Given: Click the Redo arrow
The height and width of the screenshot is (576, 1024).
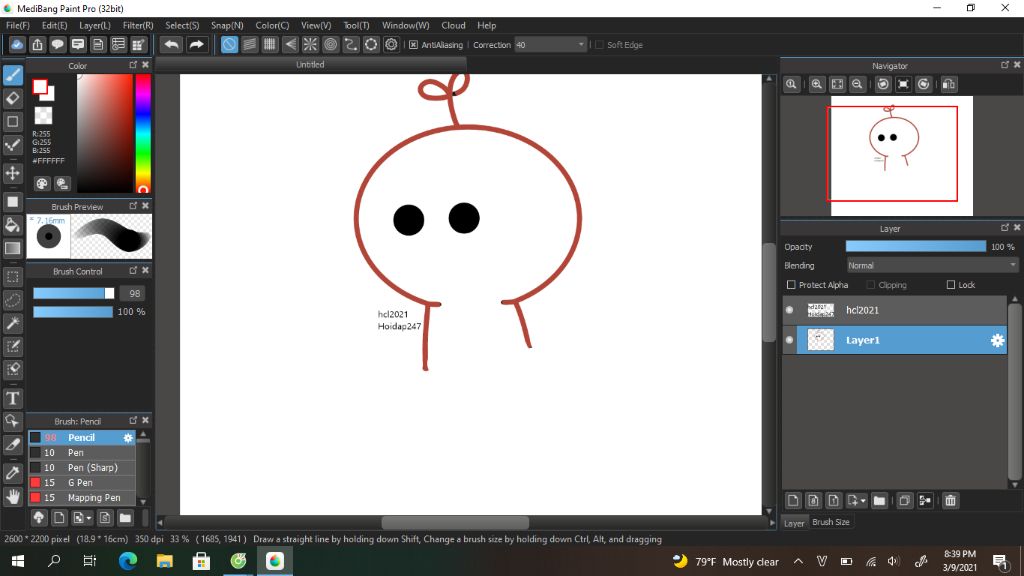Looking at the screenshot, I should (x=196, y=44).
